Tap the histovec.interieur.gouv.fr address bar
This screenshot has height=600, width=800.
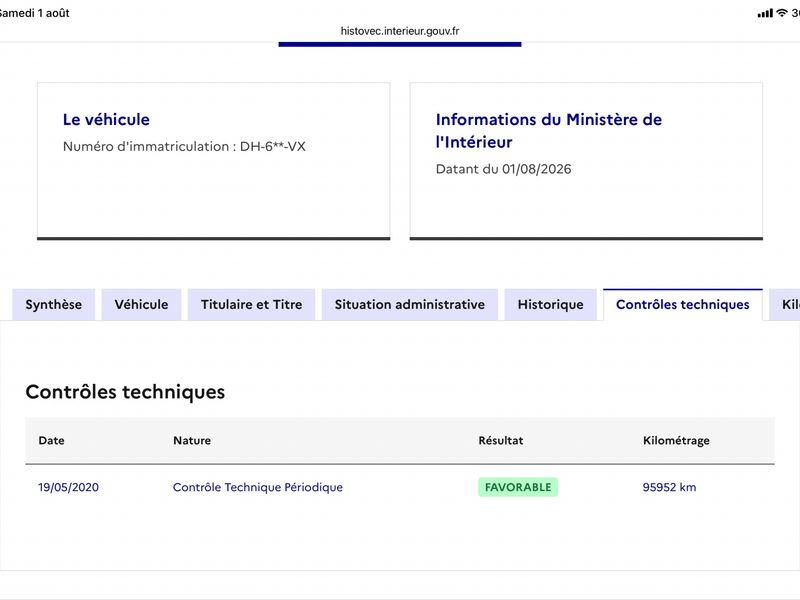pos(400,31)
